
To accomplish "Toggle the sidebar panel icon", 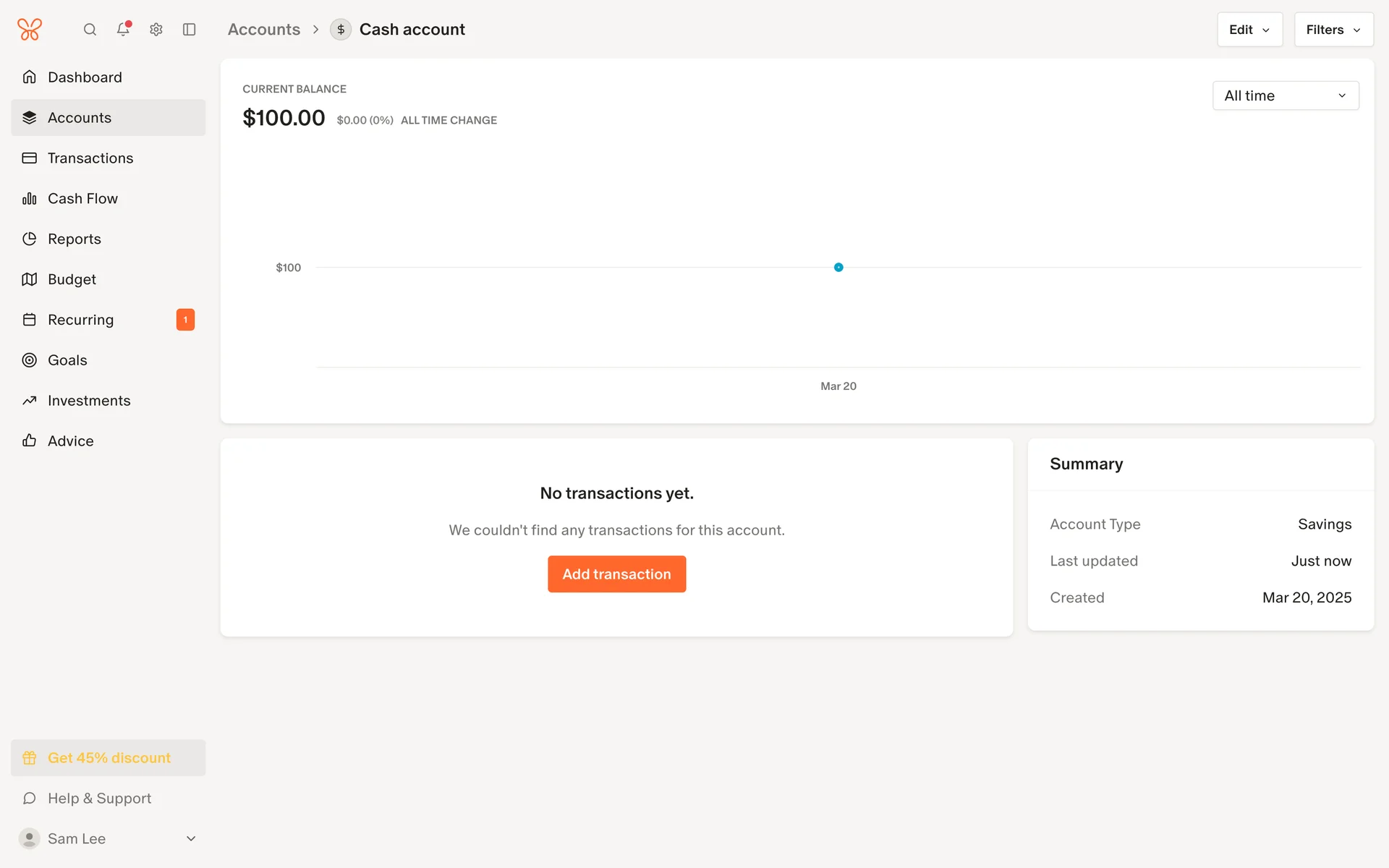I will coord(190,30).
